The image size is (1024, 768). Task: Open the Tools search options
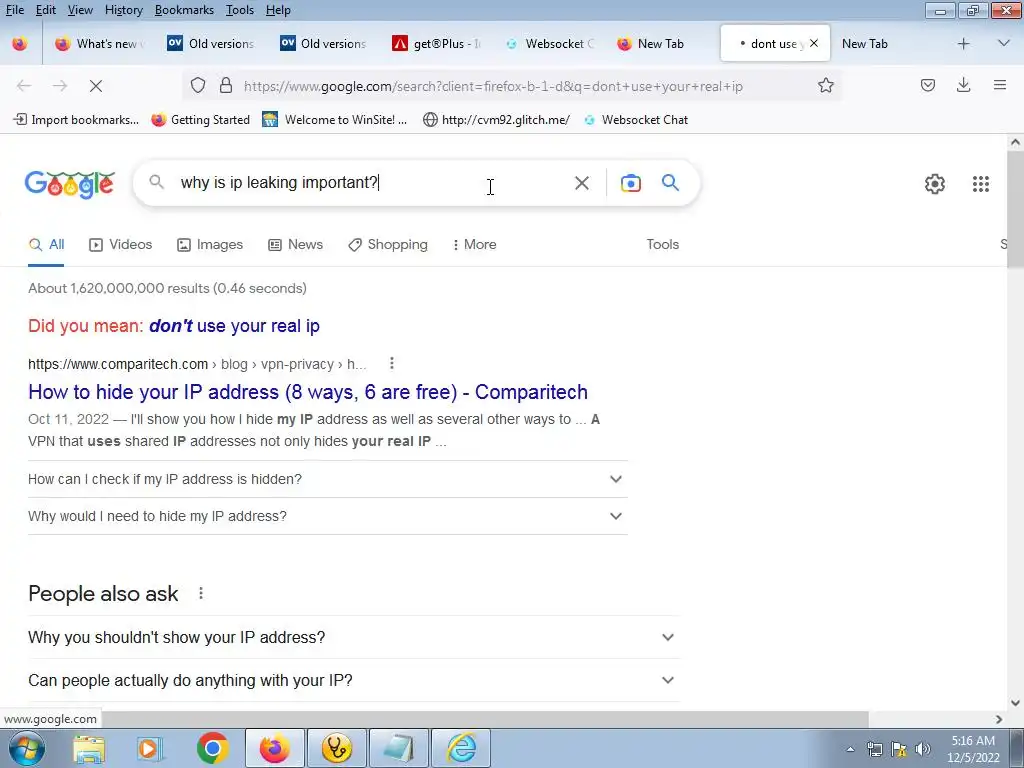(662, 244)
